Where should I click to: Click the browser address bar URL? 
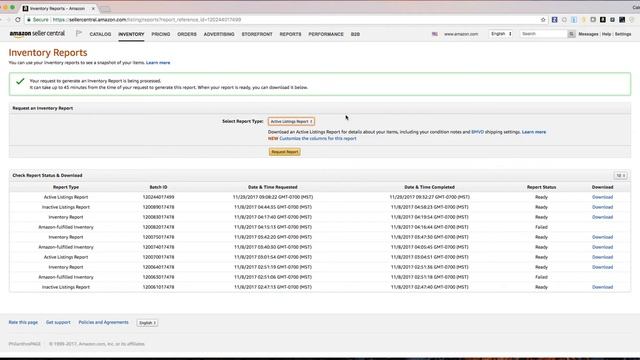(147, 20)
